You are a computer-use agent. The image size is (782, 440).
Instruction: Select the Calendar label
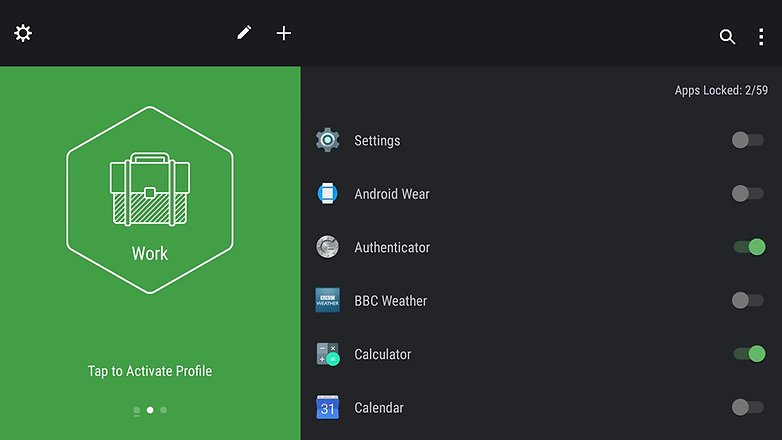point(379,408)
